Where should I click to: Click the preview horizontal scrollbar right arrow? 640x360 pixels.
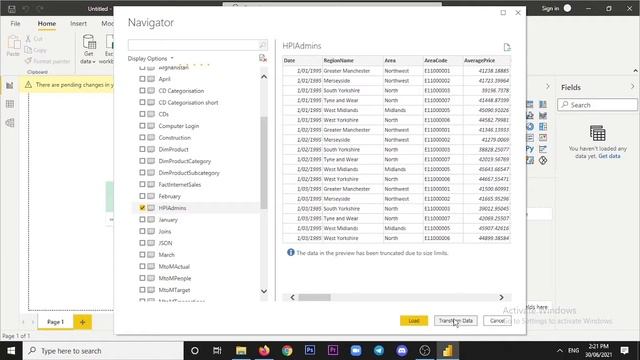coord(501,298)
